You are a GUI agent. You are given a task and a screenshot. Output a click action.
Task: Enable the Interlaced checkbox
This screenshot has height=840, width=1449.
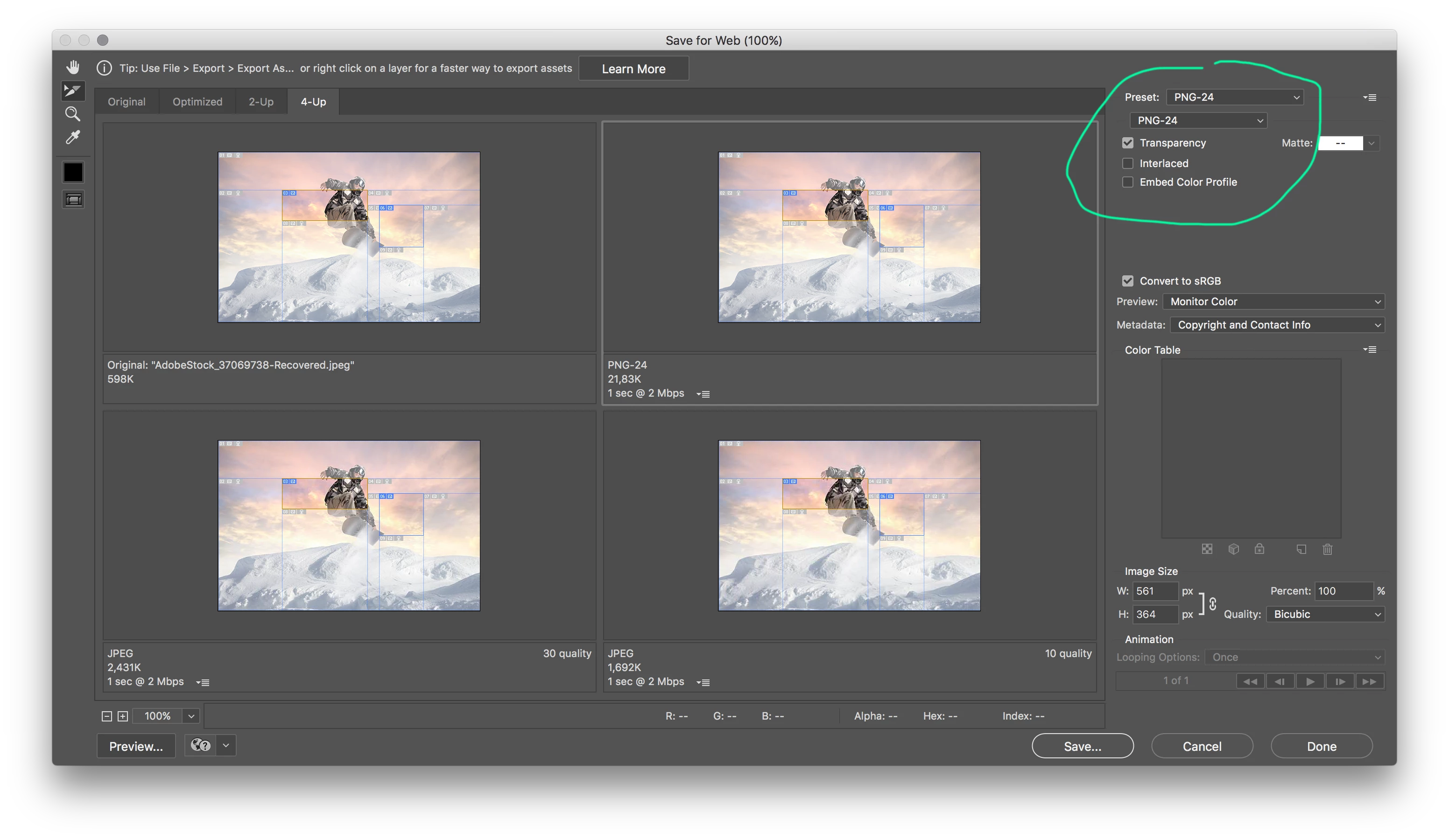1127,163
